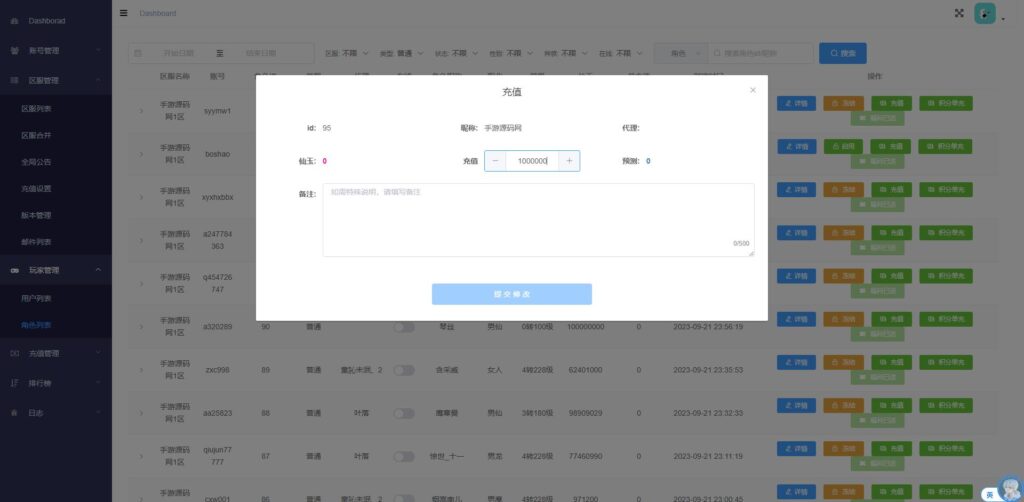Click the 区服管理 sidebar icon
This screenshot has height=502, width=1024.
(x=14, y=80)
